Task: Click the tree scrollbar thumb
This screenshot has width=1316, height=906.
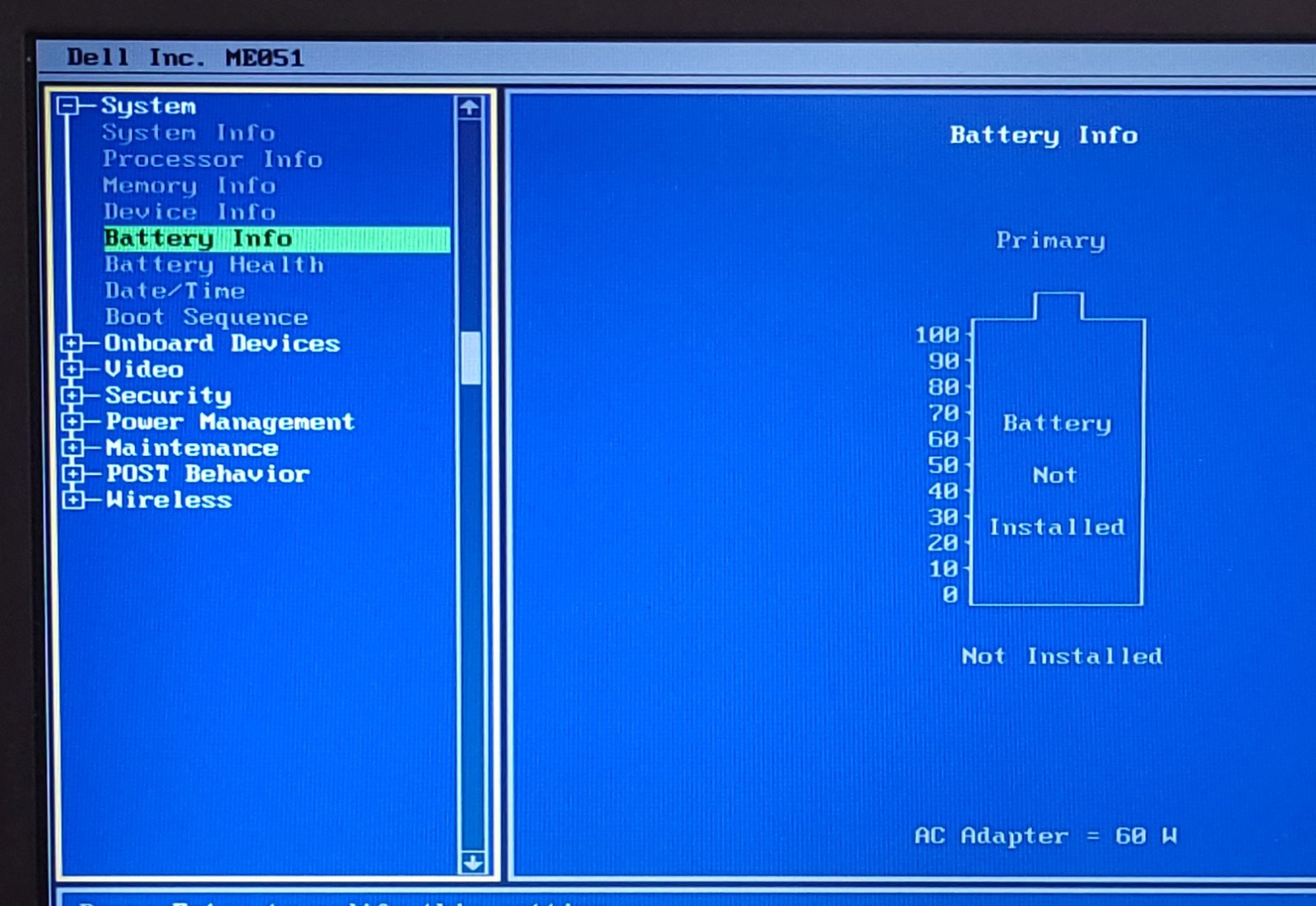Action: coord(471,358)
